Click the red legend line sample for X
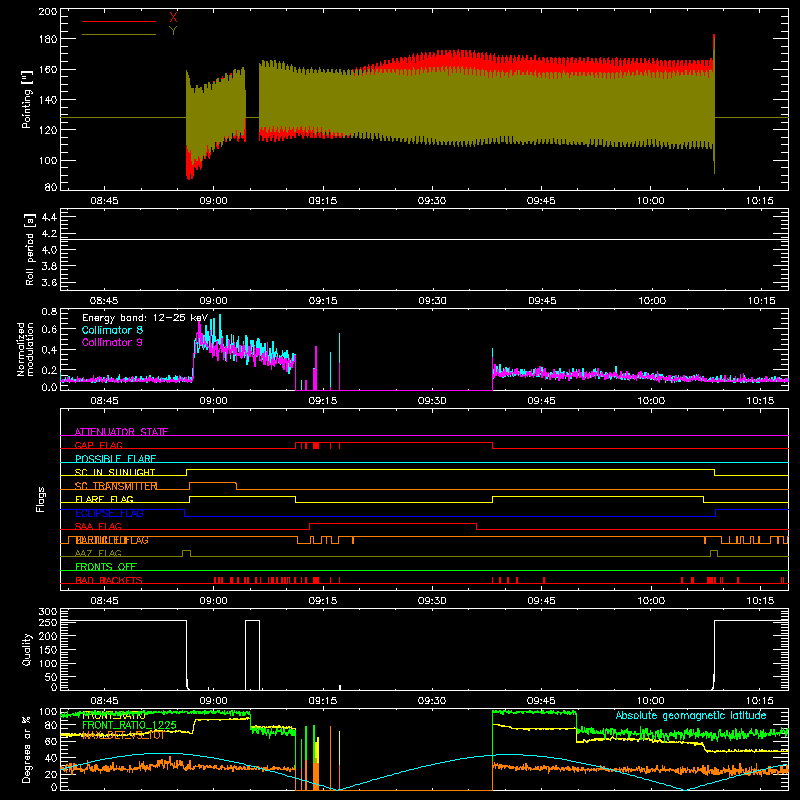800x800 pixels. point(119,21)
